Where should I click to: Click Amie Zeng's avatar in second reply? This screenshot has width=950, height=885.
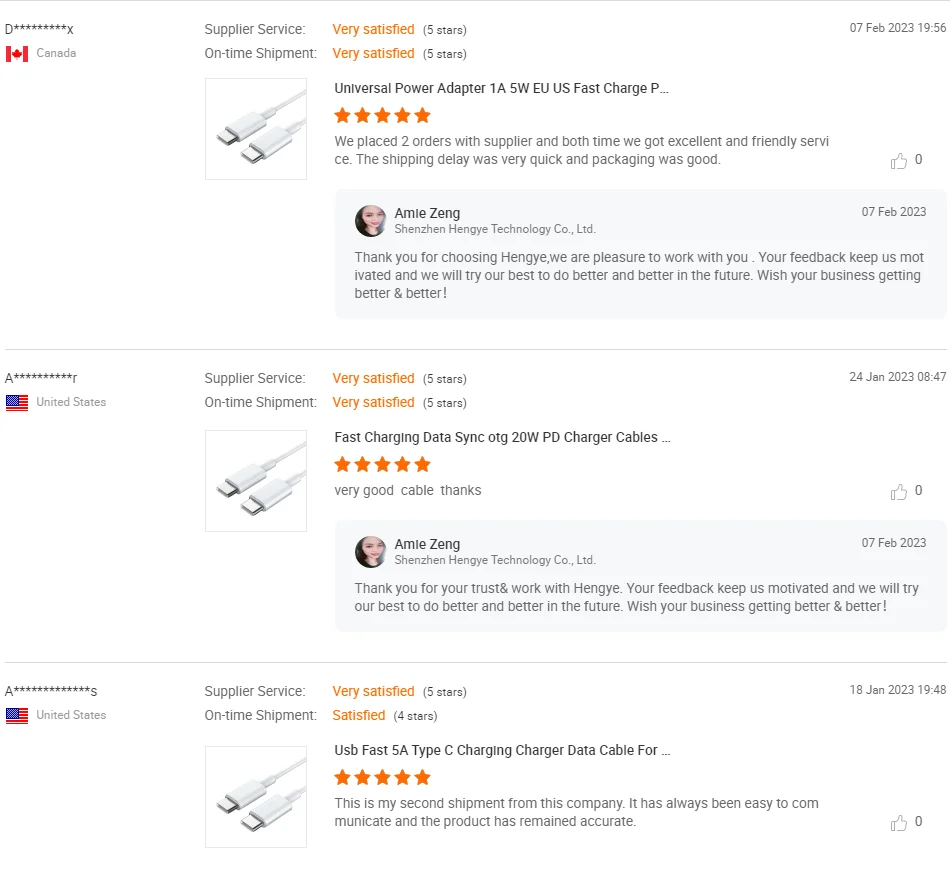click(371, 552)
